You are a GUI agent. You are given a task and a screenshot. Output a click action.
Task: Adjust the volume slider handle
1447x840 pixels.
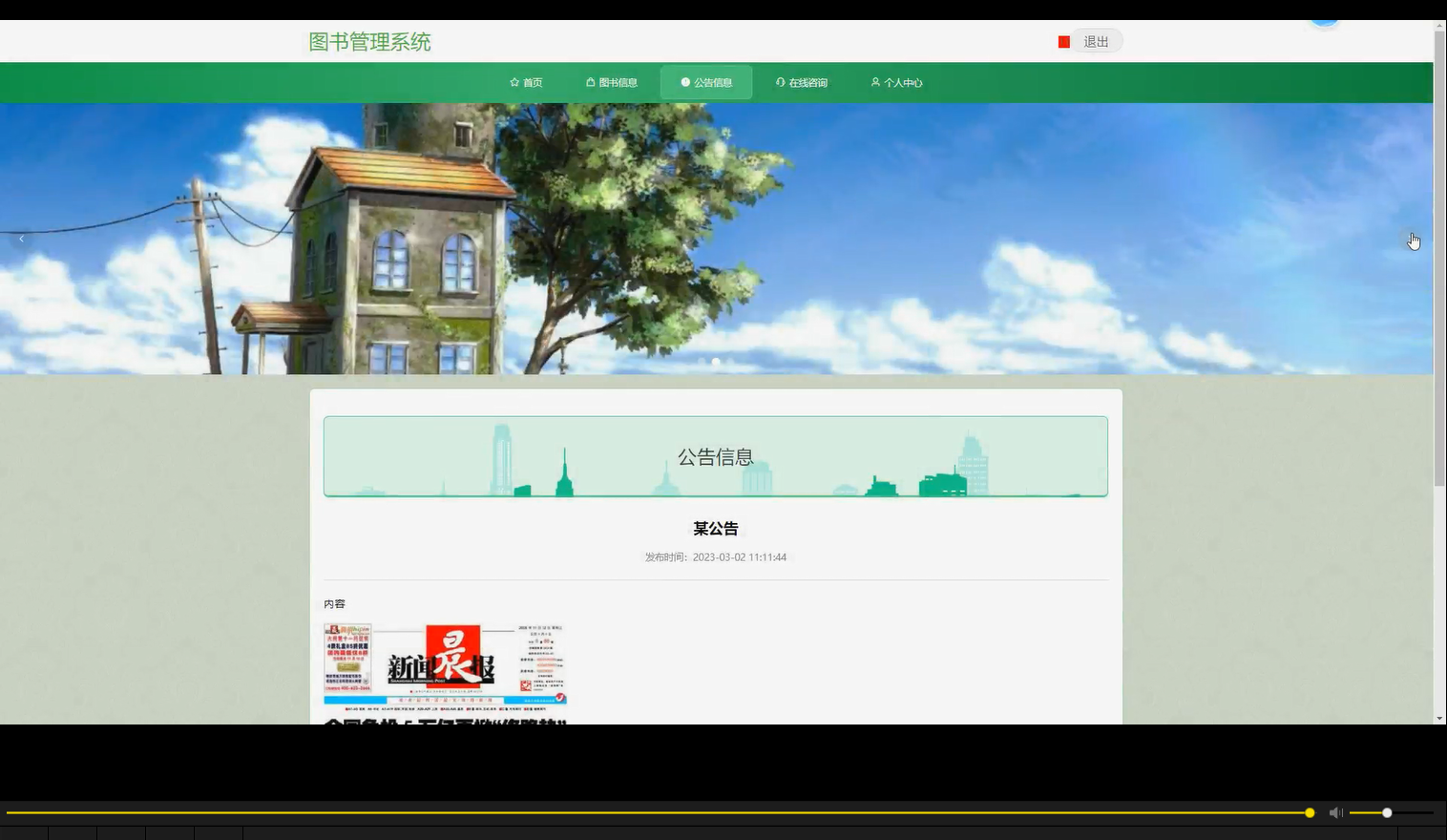point(1386,812)
